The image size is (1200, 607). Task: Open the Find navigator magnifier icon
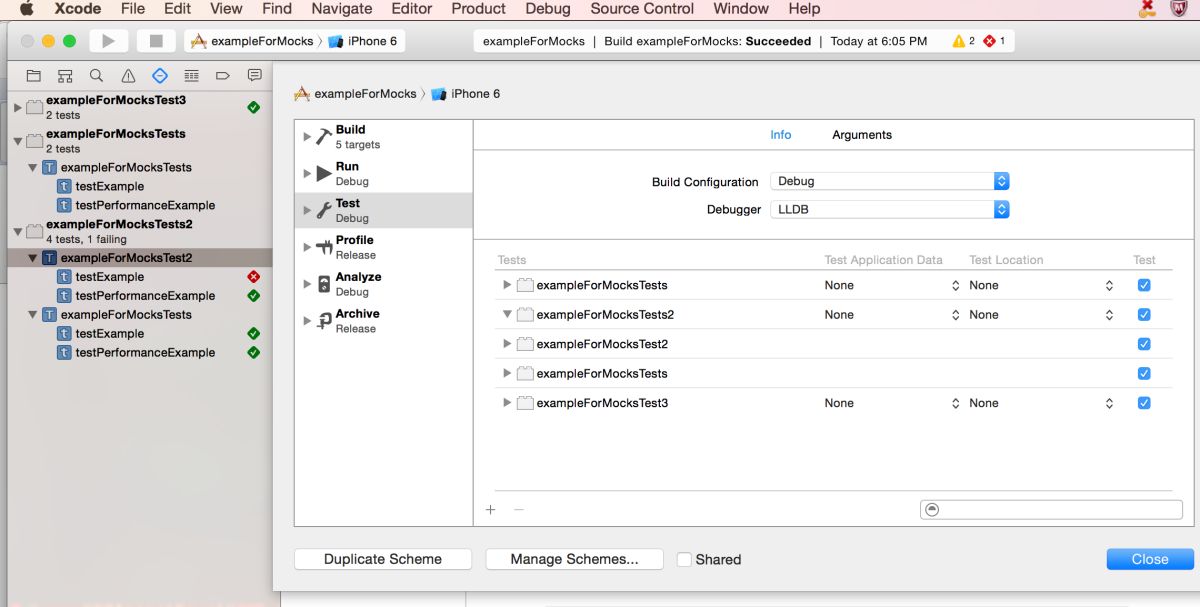pos(96,75)
